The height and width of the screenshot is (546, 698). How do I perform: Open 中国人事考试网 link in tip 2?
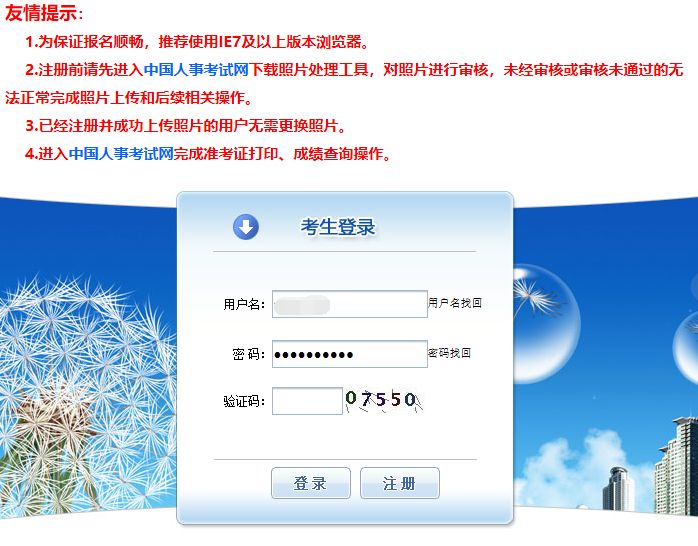click(x=196, y=70)
